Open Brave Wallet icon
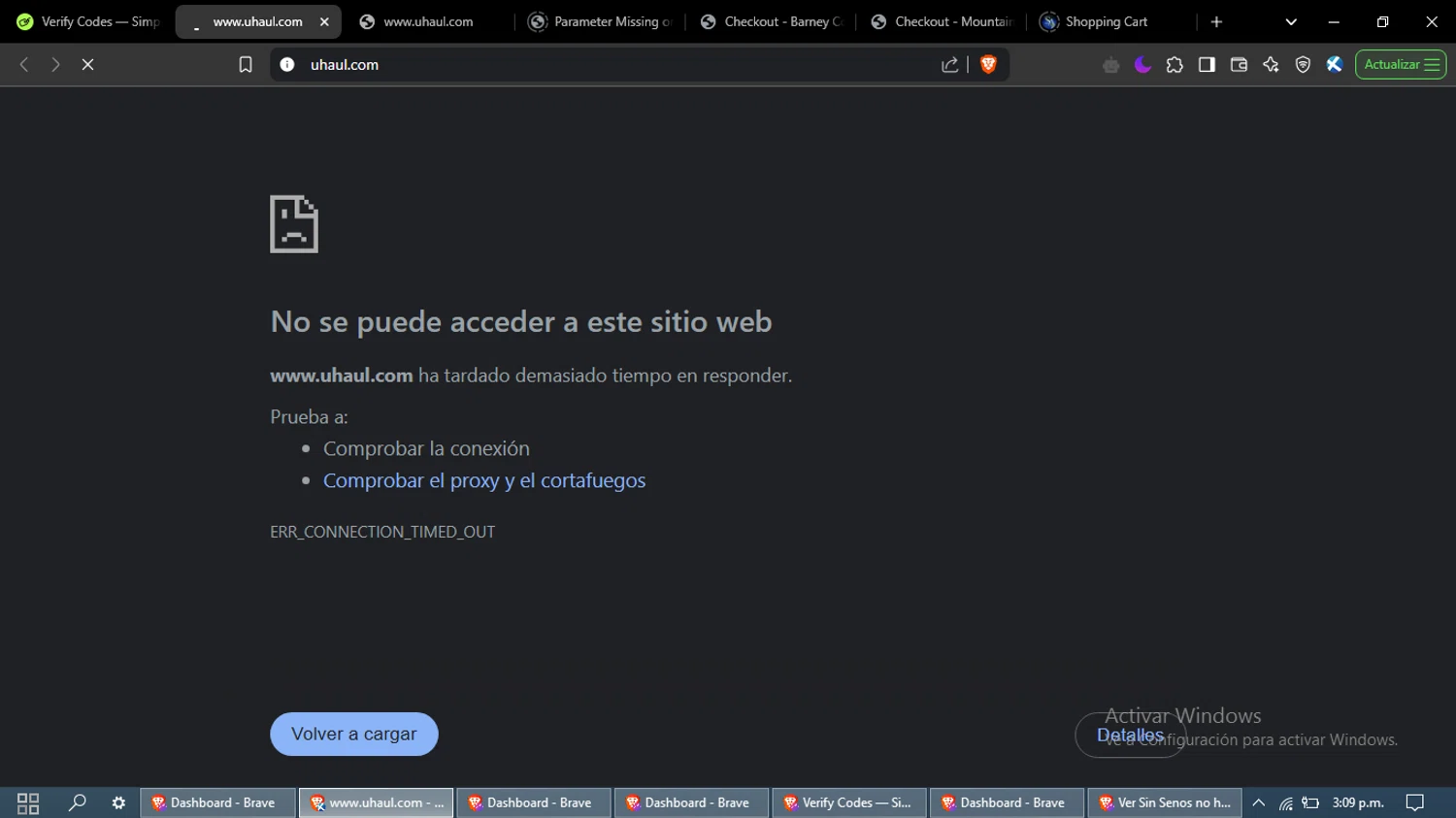 pyautogui.click(x=1239, y=64)
